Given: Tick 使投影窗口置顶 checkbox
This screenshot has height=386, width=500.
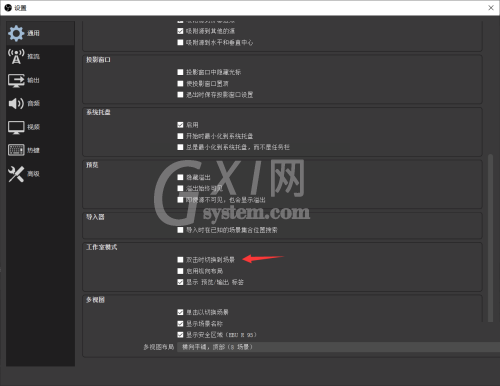Looking at the screenshot, I should click(180, 83).
